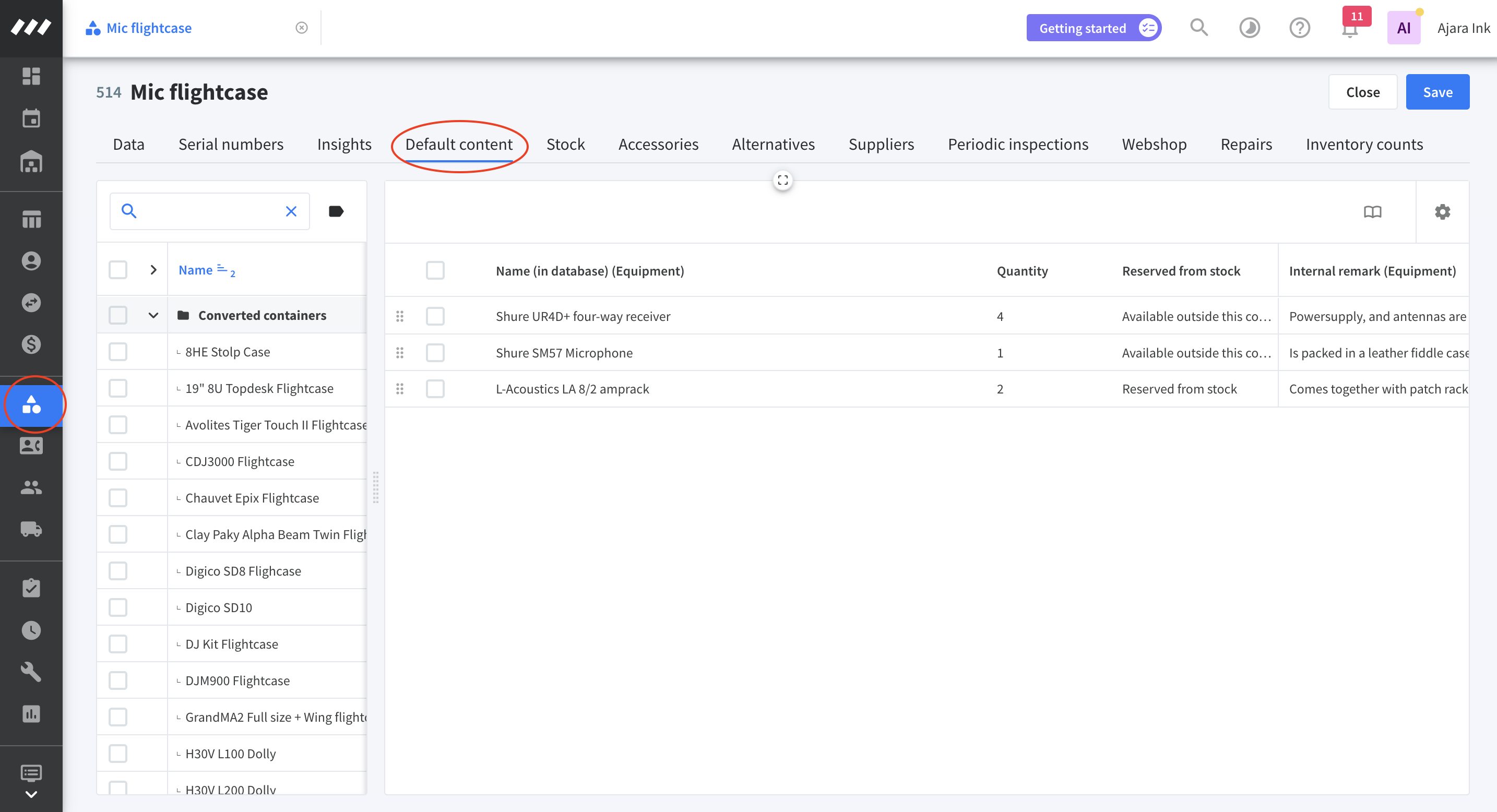Grab the drag handle of Shure UR4D+ row

tap(400, 317)
